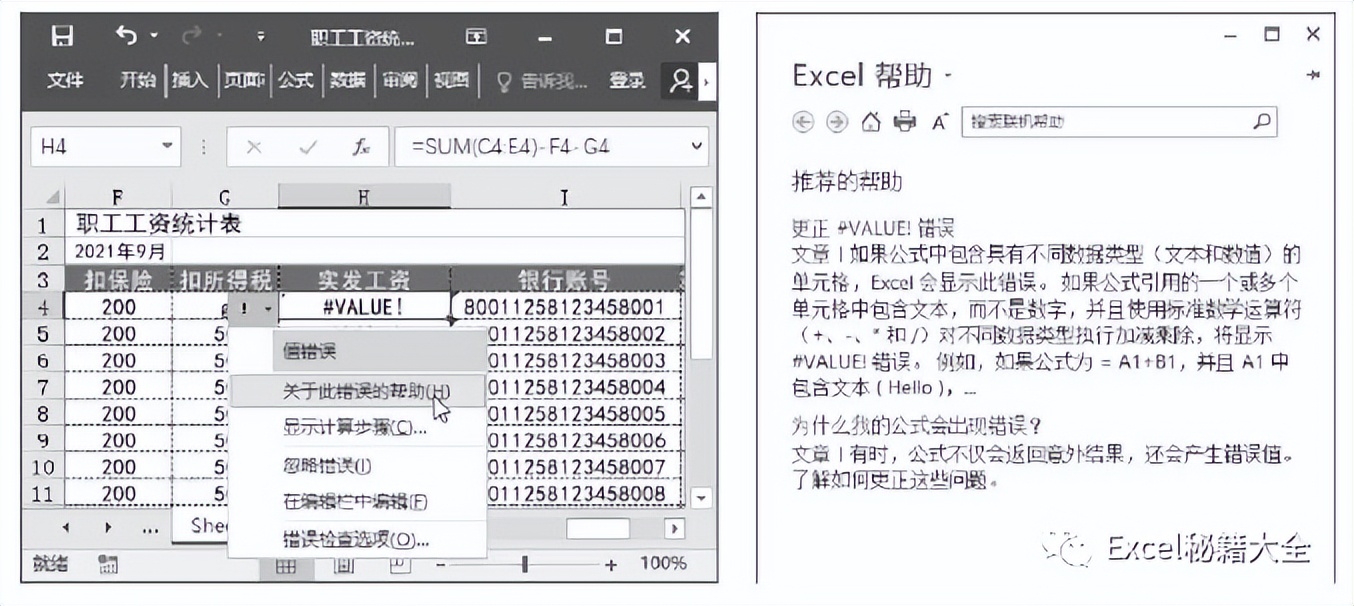The height and width of the screenshot is (606, 1354).
Task: Cancel formula entry with the X icon
Action: 254,146
